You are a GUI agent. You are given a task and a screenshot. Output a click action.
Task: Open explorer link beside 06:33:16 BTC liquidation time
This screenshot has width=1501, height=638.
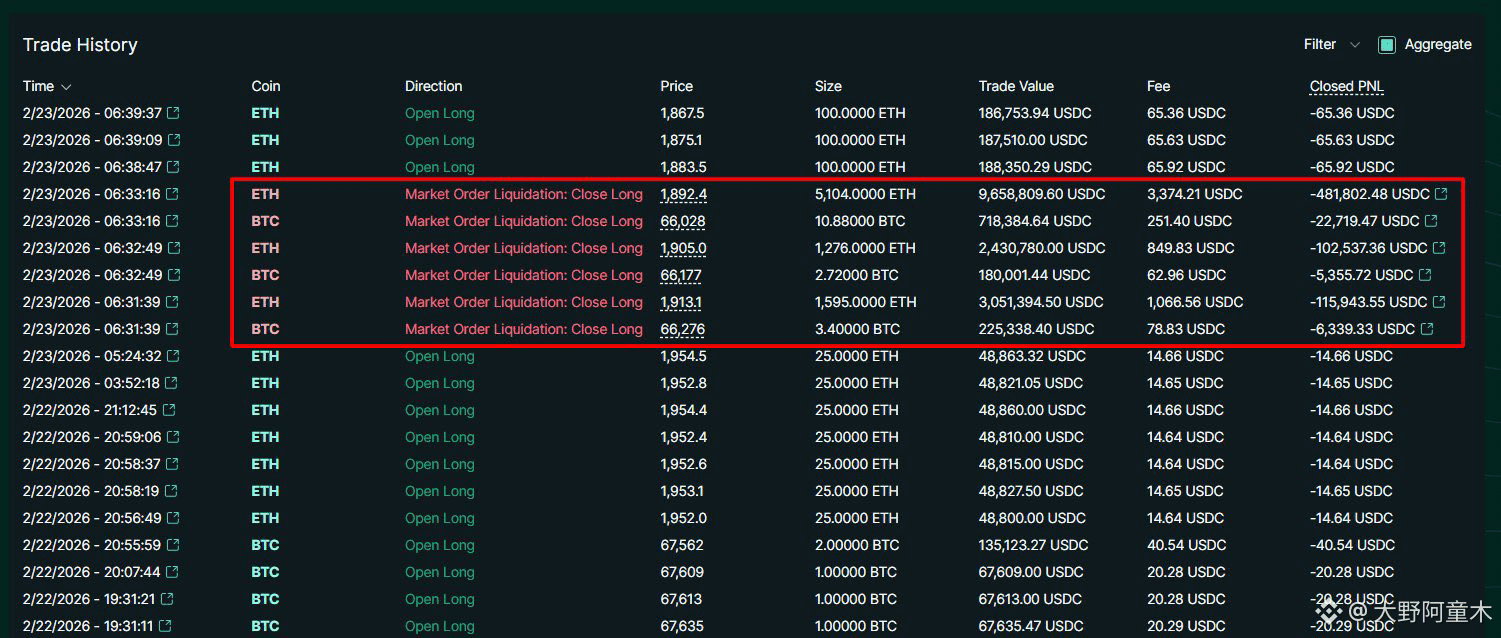click(172, 221)
